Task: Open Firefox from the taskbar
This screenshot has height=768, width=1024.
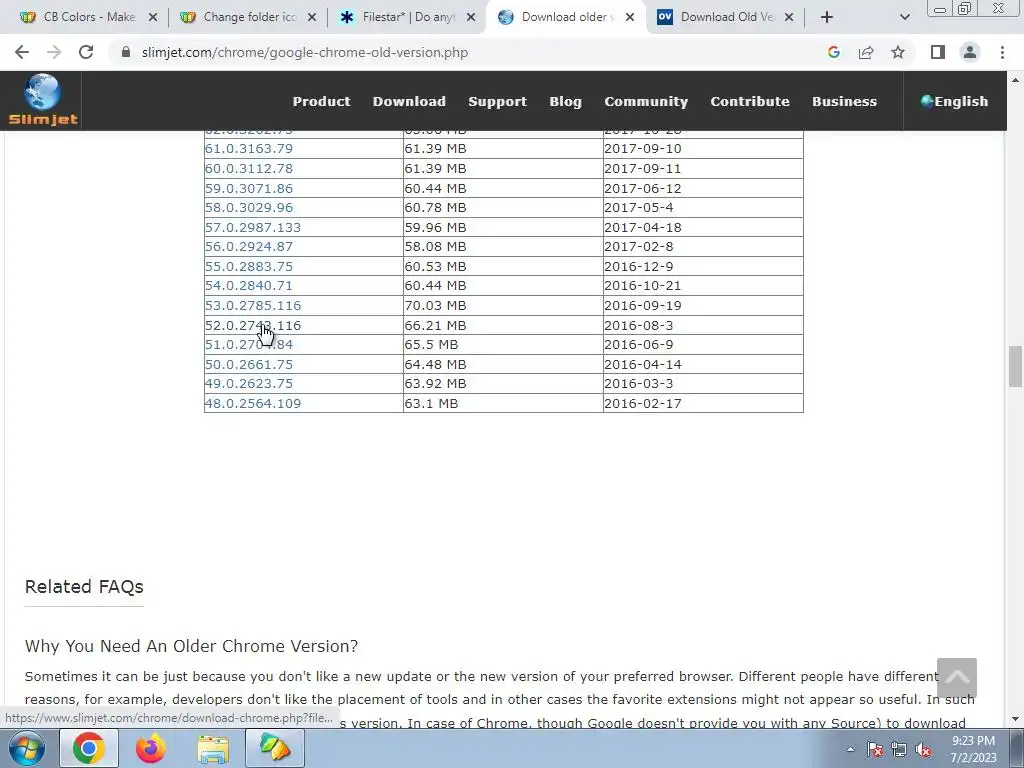Action: pos(150,748)
